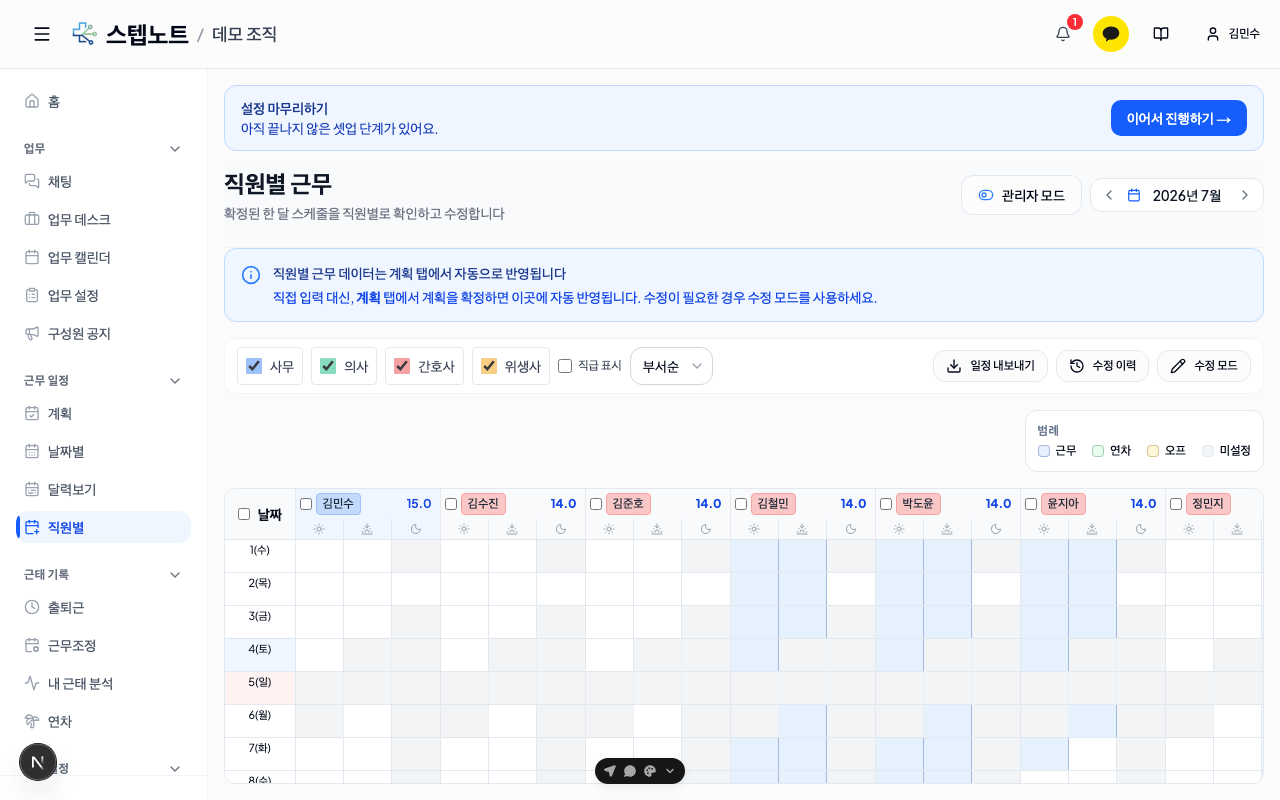Open 김민수 user profile menu
This screenshot has width=1280, height=800.
click(x=1233, y=34)
